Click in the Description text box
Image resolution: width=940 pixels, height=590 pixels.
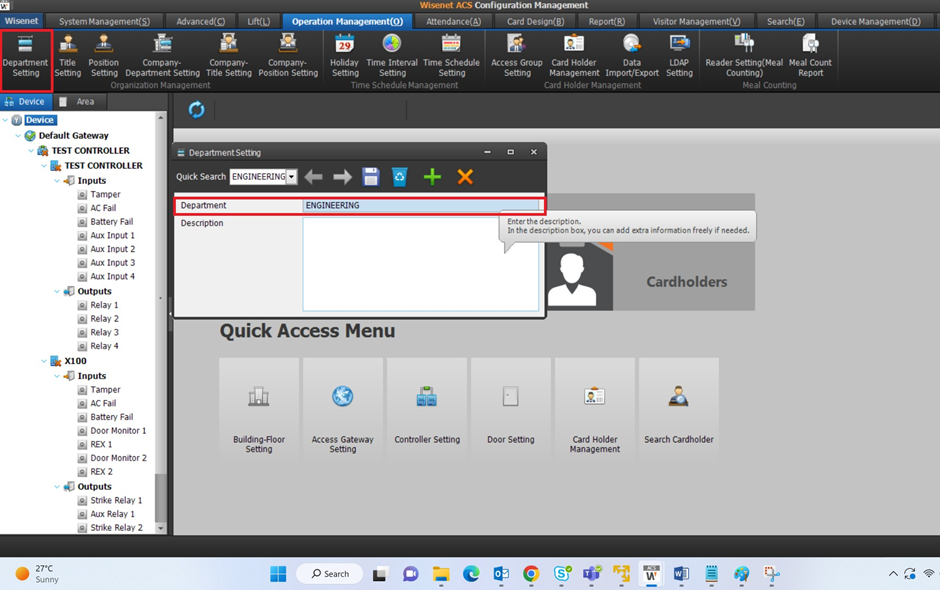420,264
